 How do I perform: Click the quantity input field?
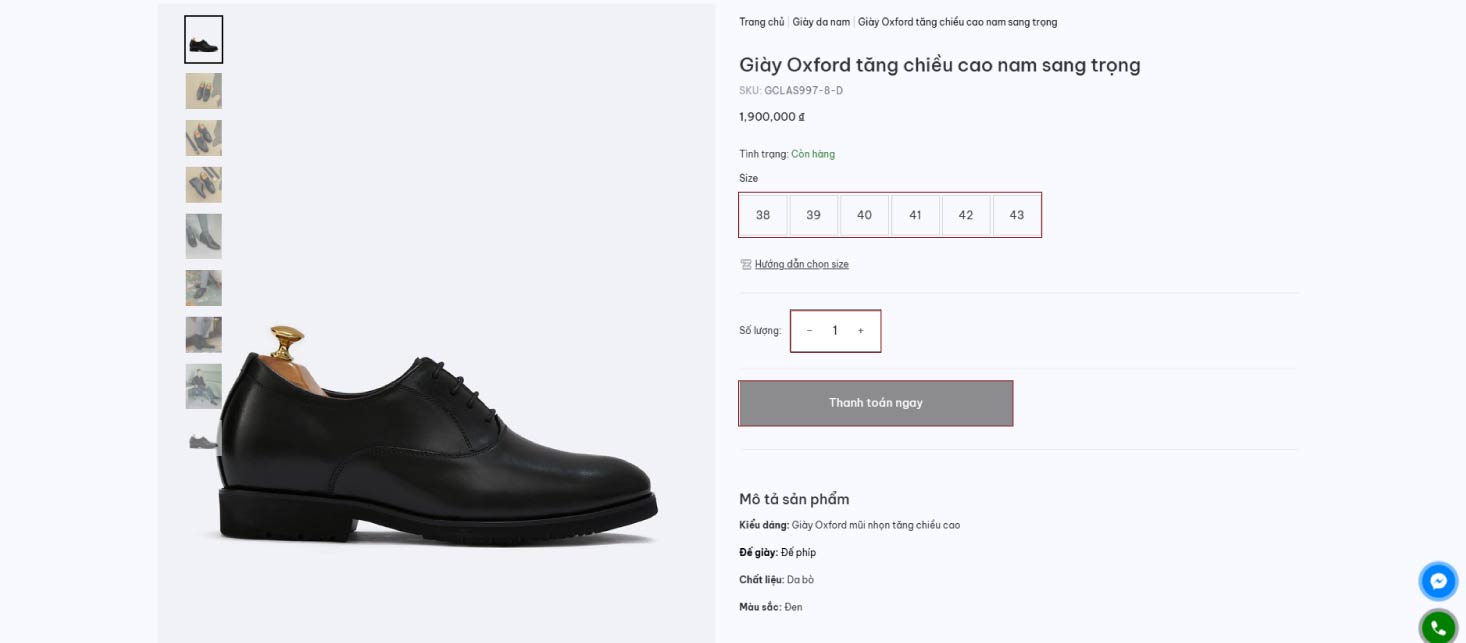[x=835, y=331]
